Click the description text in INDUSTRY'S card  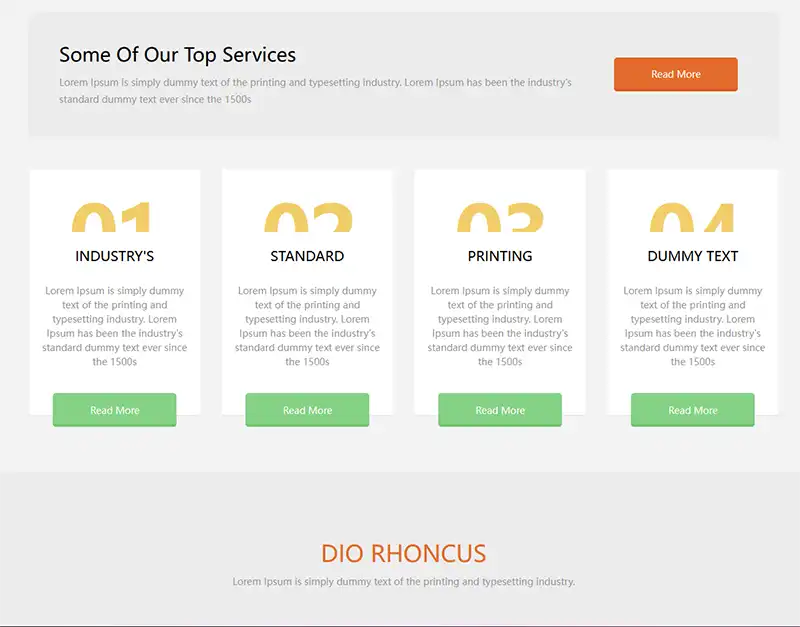pos(115,326)
